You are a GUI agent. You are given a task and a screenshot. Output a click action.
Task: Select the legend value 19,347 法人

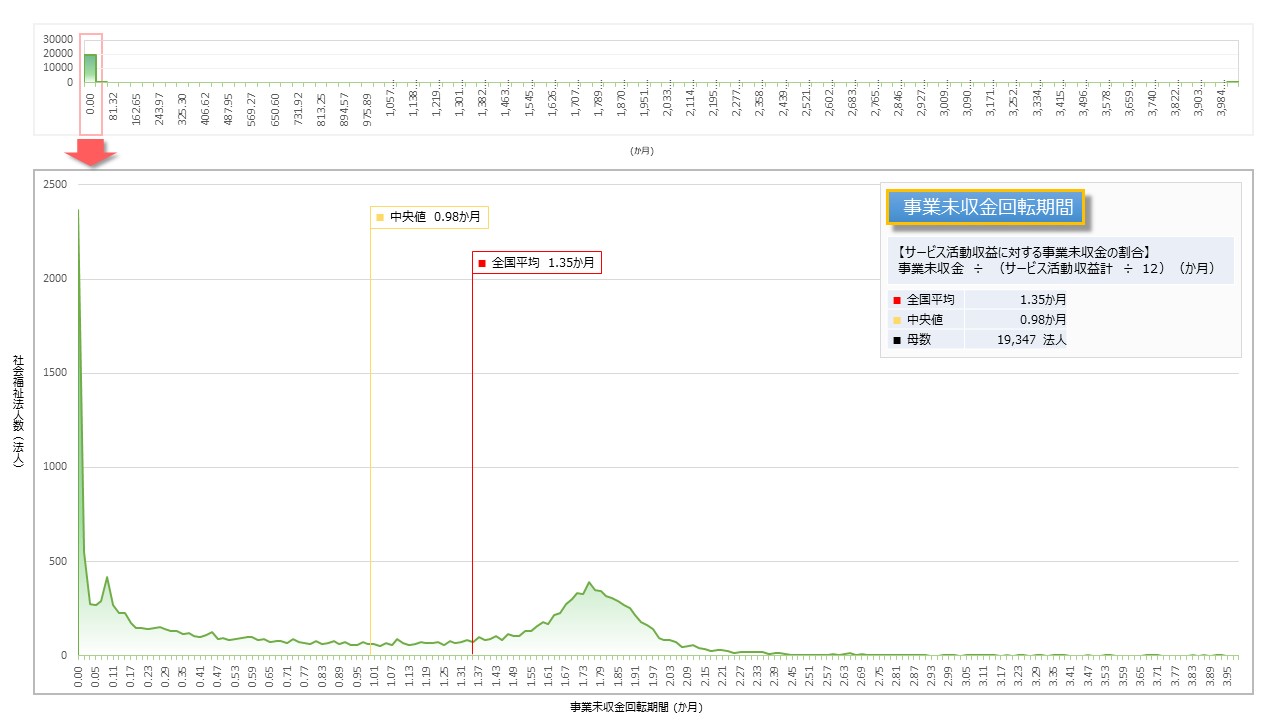[x=1034, y=340]
